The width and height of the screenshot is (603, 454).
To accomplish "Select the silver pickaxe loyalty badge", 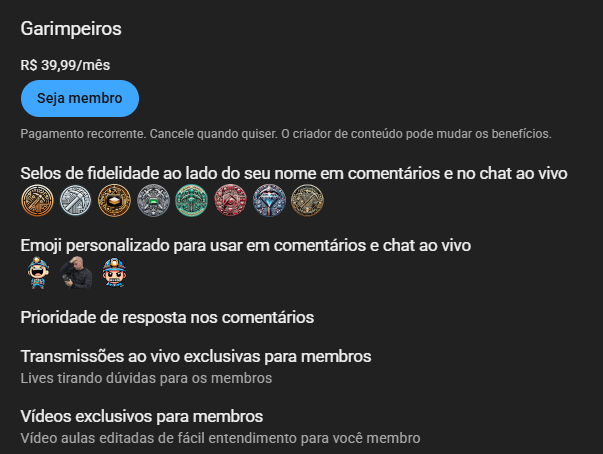I will tap(76, 200).
